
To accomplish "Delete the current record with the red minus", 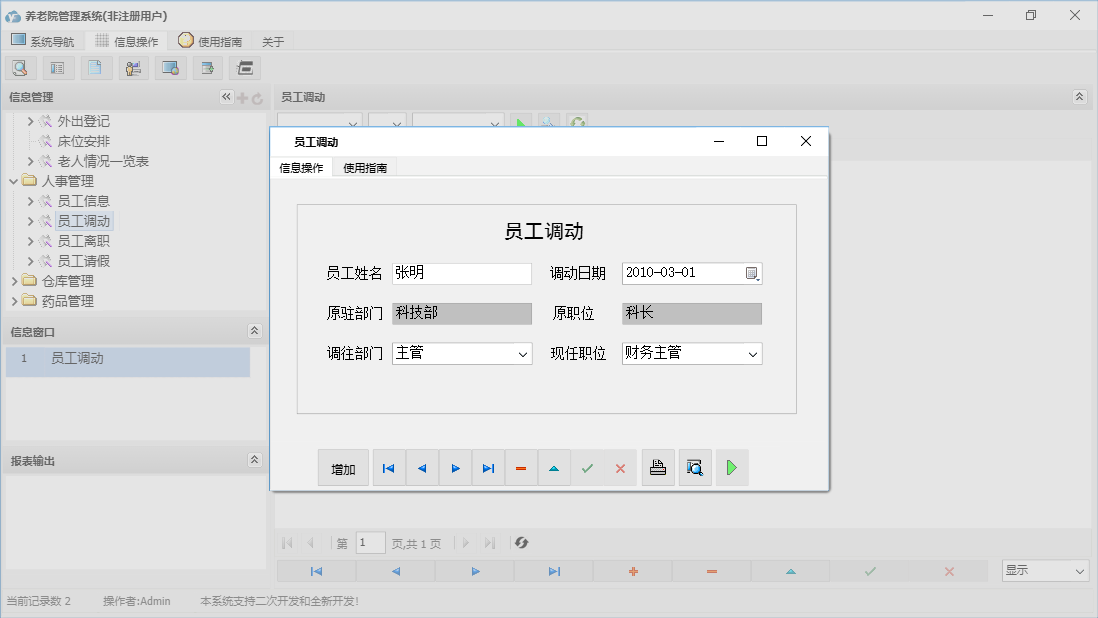I will pyautogui.click(x=521, y=467).
